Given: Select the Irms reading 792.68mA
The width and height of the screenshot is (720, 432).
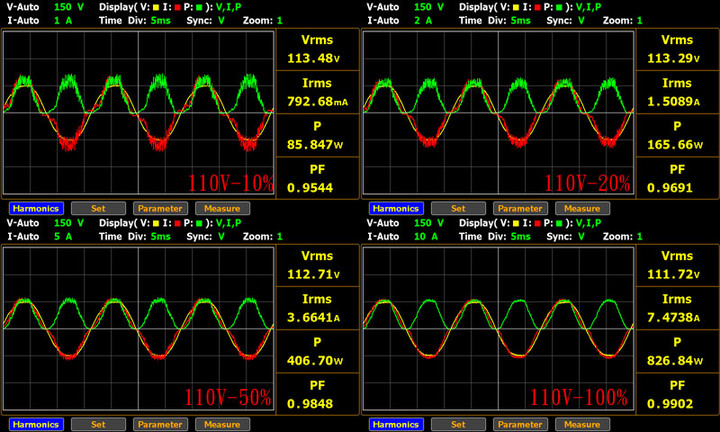Looking at the screenshot, I should tap(317, 101).
